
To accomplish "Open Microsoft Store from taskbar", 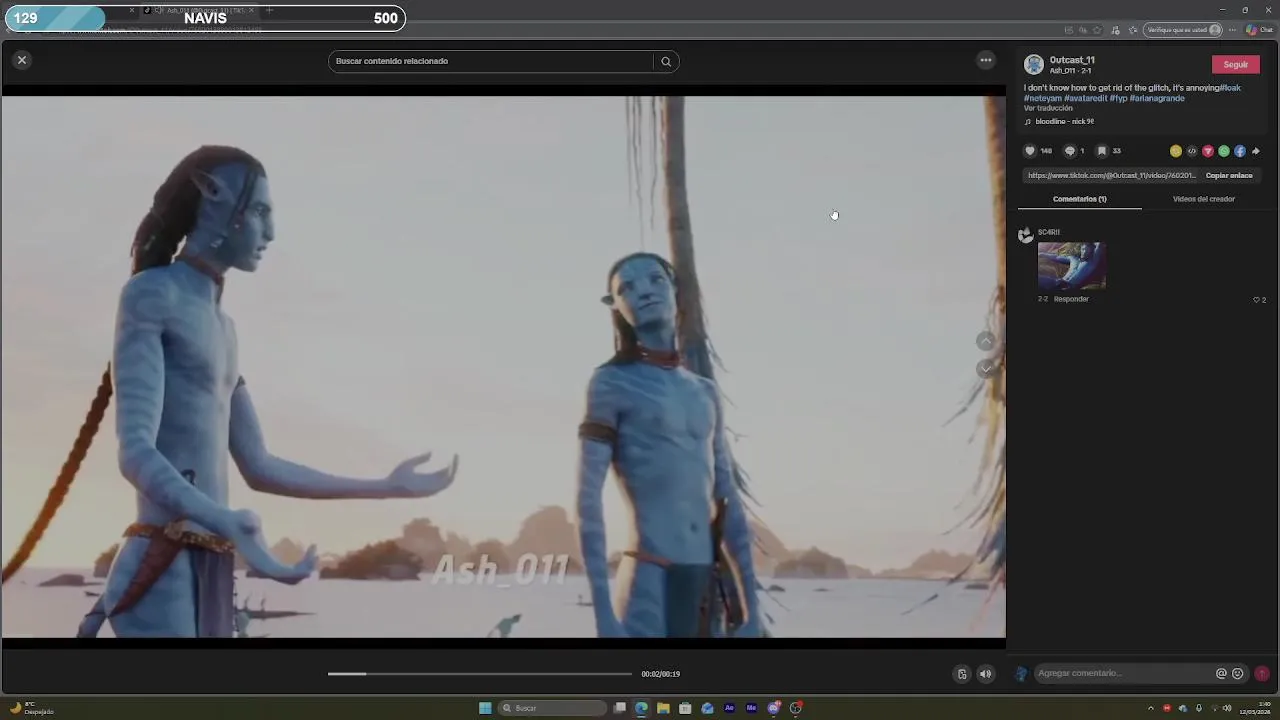I will (685, 708).
